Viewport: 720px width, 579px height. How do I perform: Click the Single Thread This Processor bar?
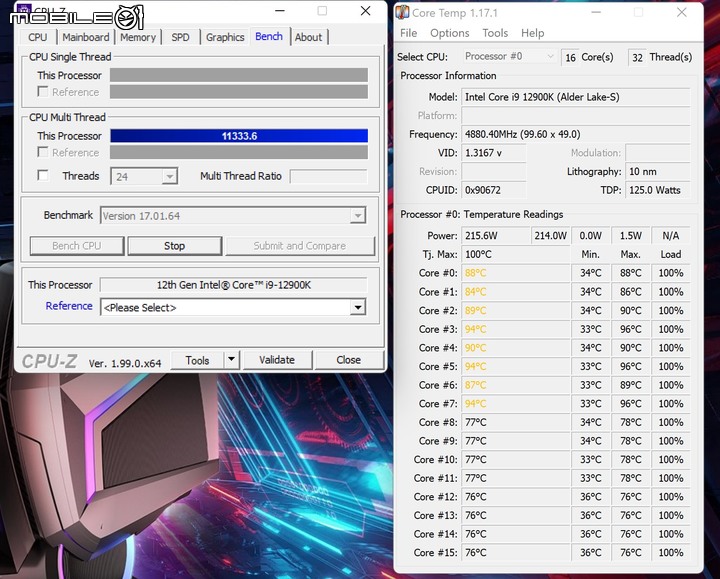[239, 75]
